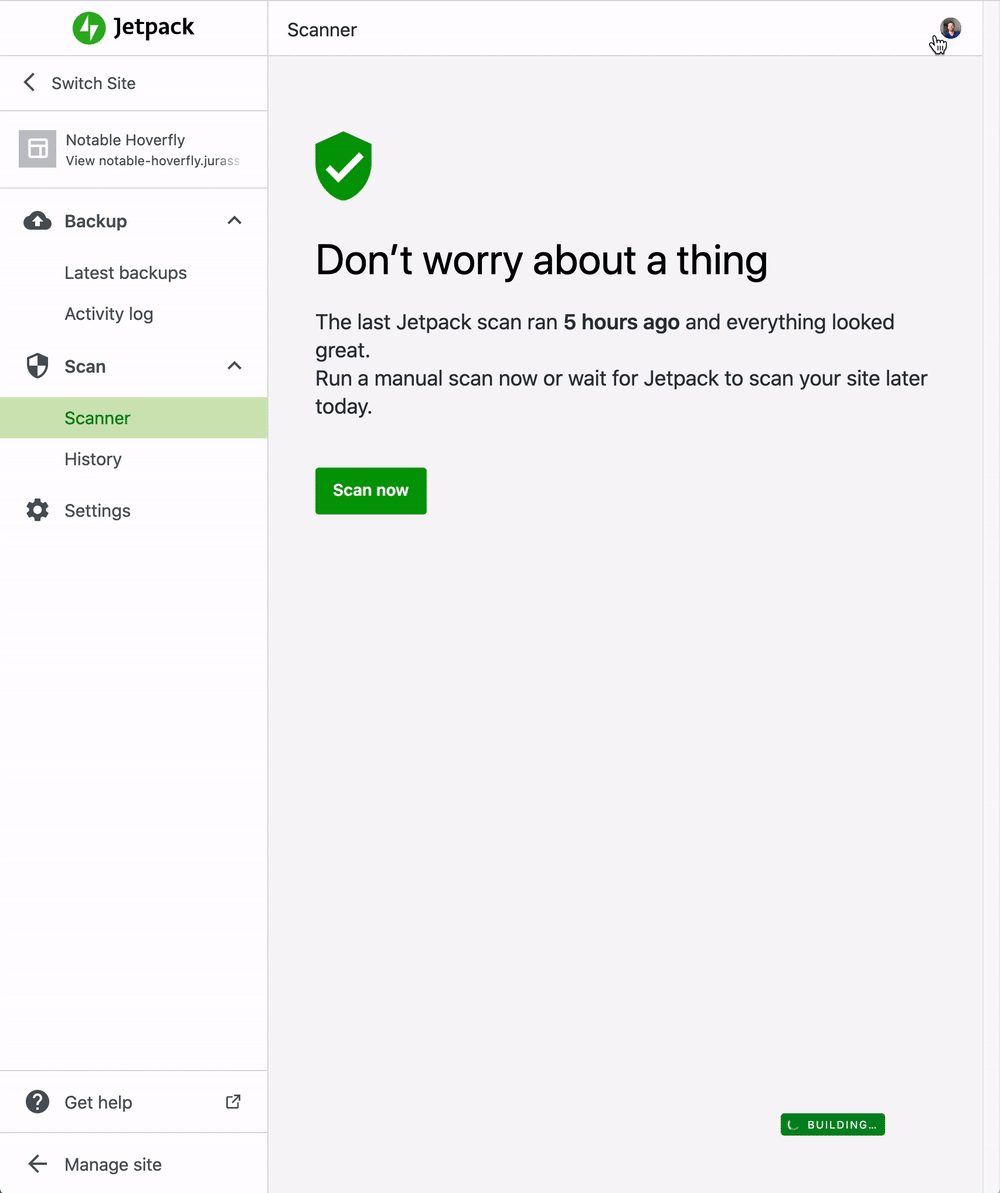Viewport: 1000px width, 1193px height.
Task: Select the Scanner menu item
Action: [133, 418]
